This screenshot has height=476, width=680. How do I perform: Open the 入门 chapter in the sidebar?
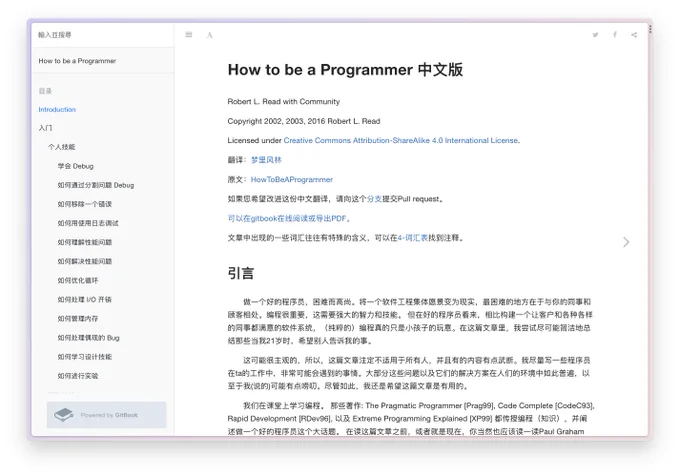[46, 128]
